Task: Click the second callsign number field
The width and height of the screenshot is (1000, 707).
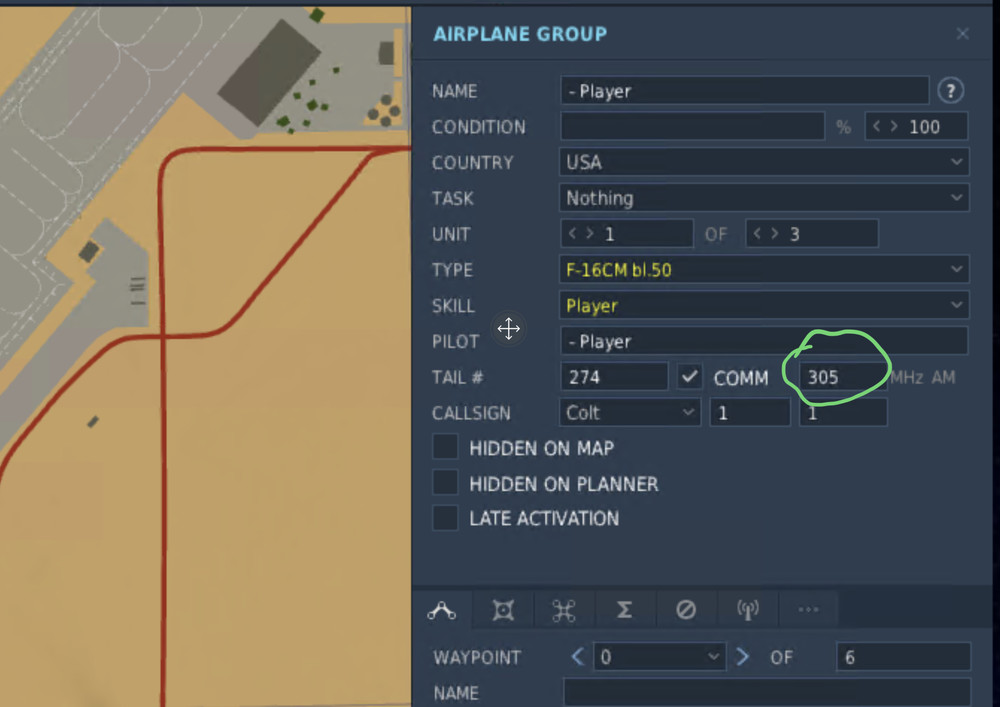Action: coord(842,412)
